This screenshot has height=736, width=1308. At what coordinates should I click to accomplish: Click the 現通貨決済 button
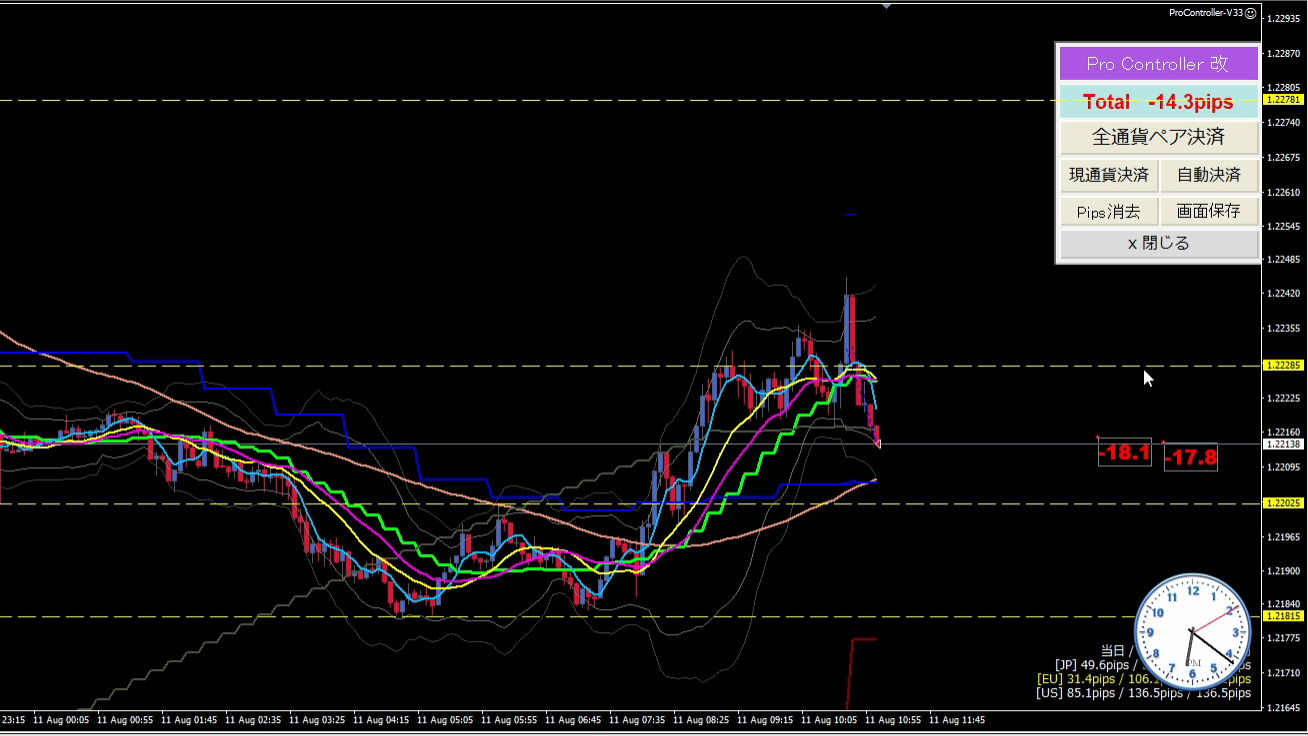click(x=1109, y=175)
